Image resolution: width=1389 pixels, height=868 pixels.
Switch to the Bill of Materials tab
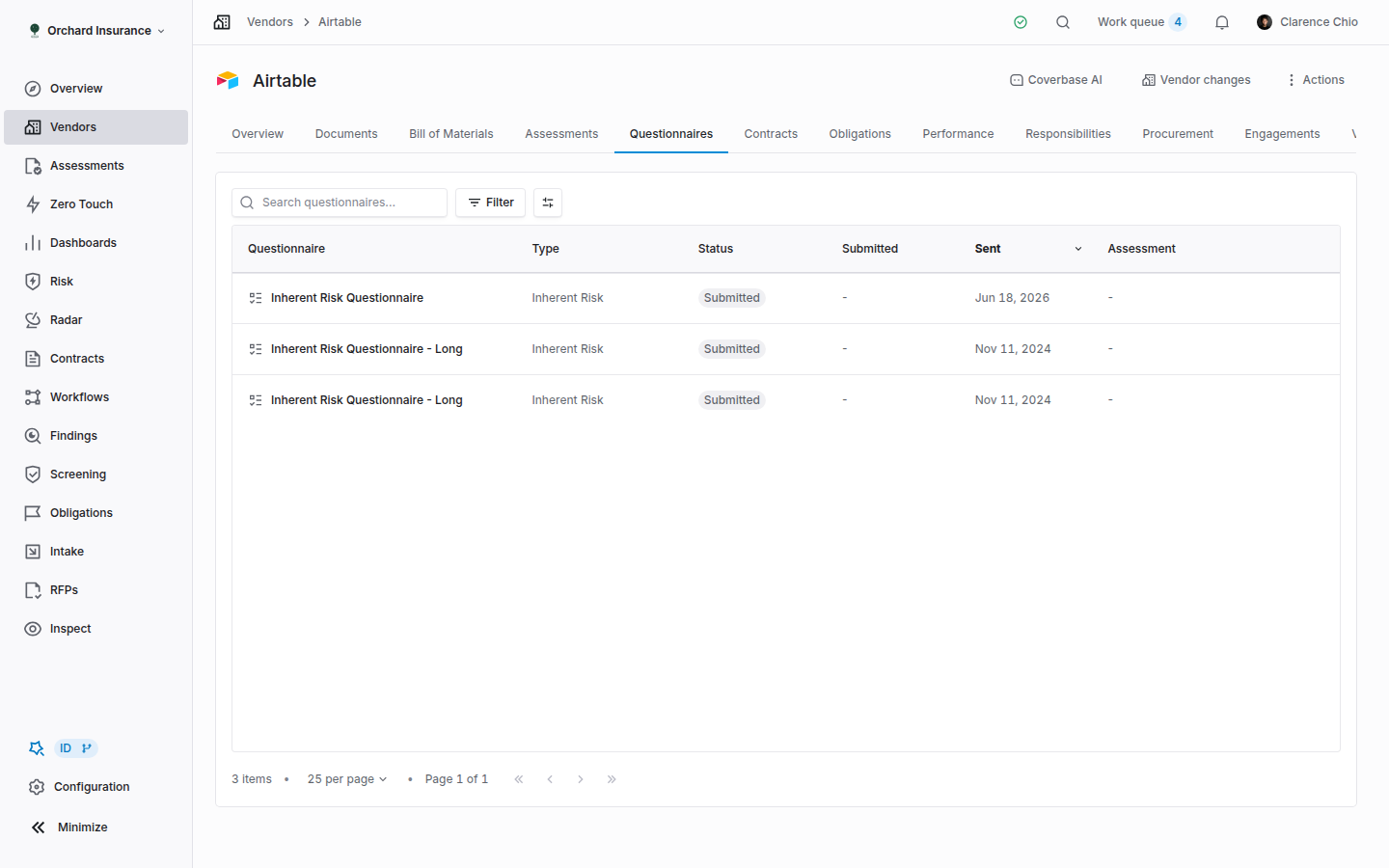451,134
